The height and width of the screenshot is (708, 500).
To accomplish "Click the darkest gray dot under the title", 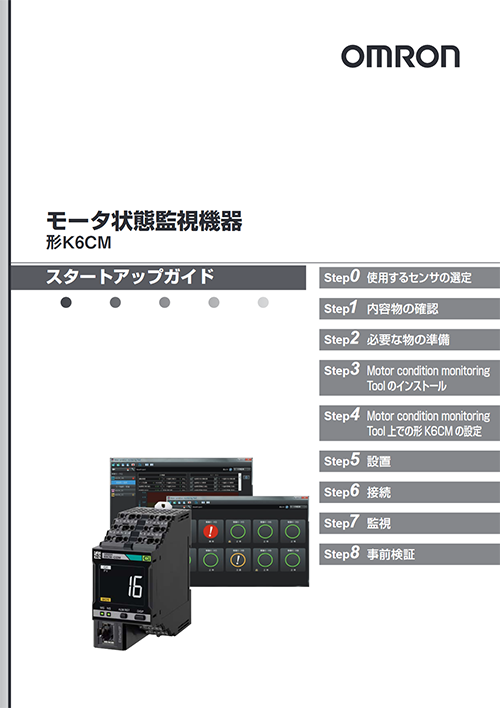I will click(66, 303).
